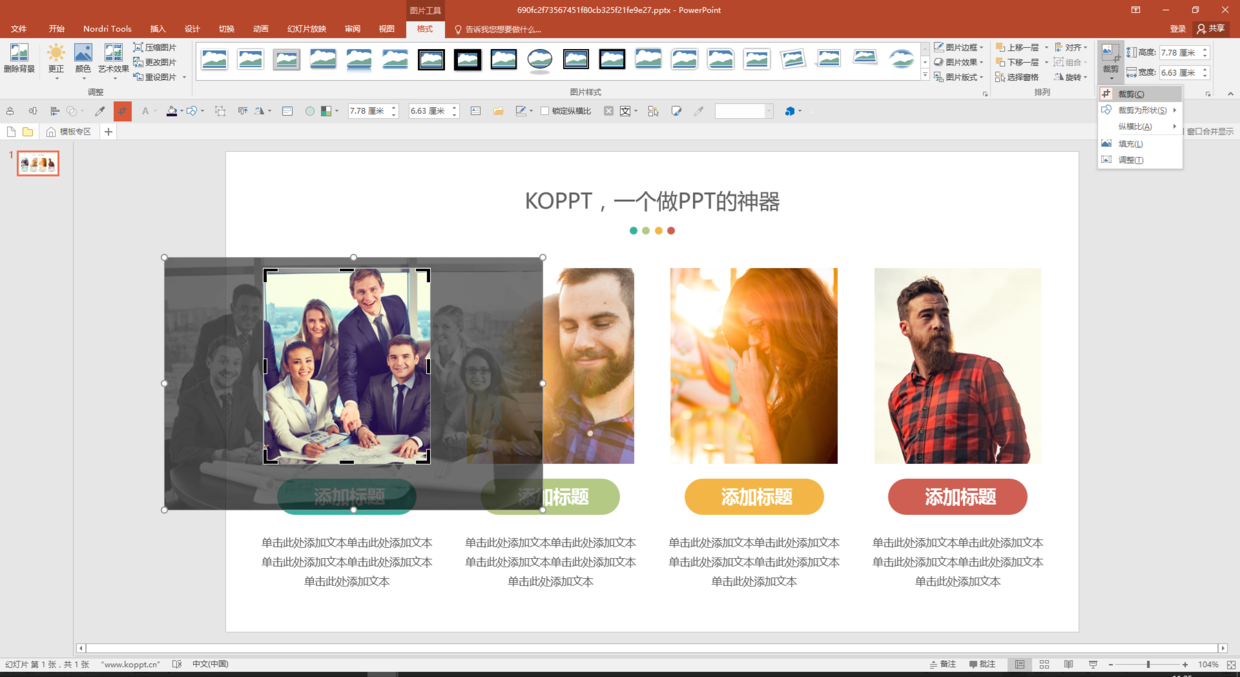Open 旋转 rotate dropdown
The image size is (1240, 677).
pyautogui.click(x=1071, y=77)
